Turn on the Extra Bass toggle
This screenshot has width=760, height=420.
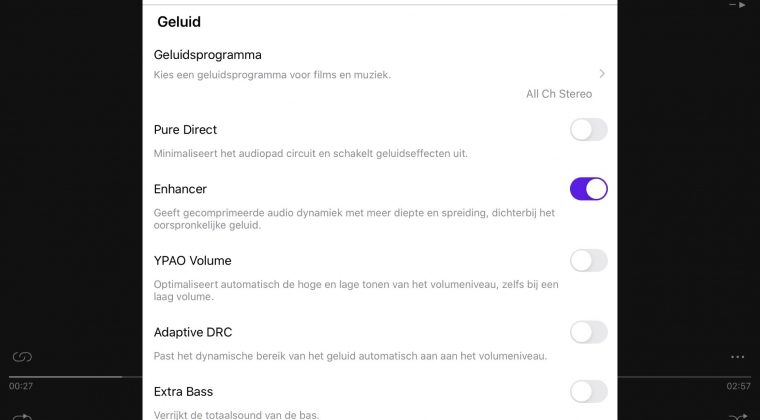[588, 391]
